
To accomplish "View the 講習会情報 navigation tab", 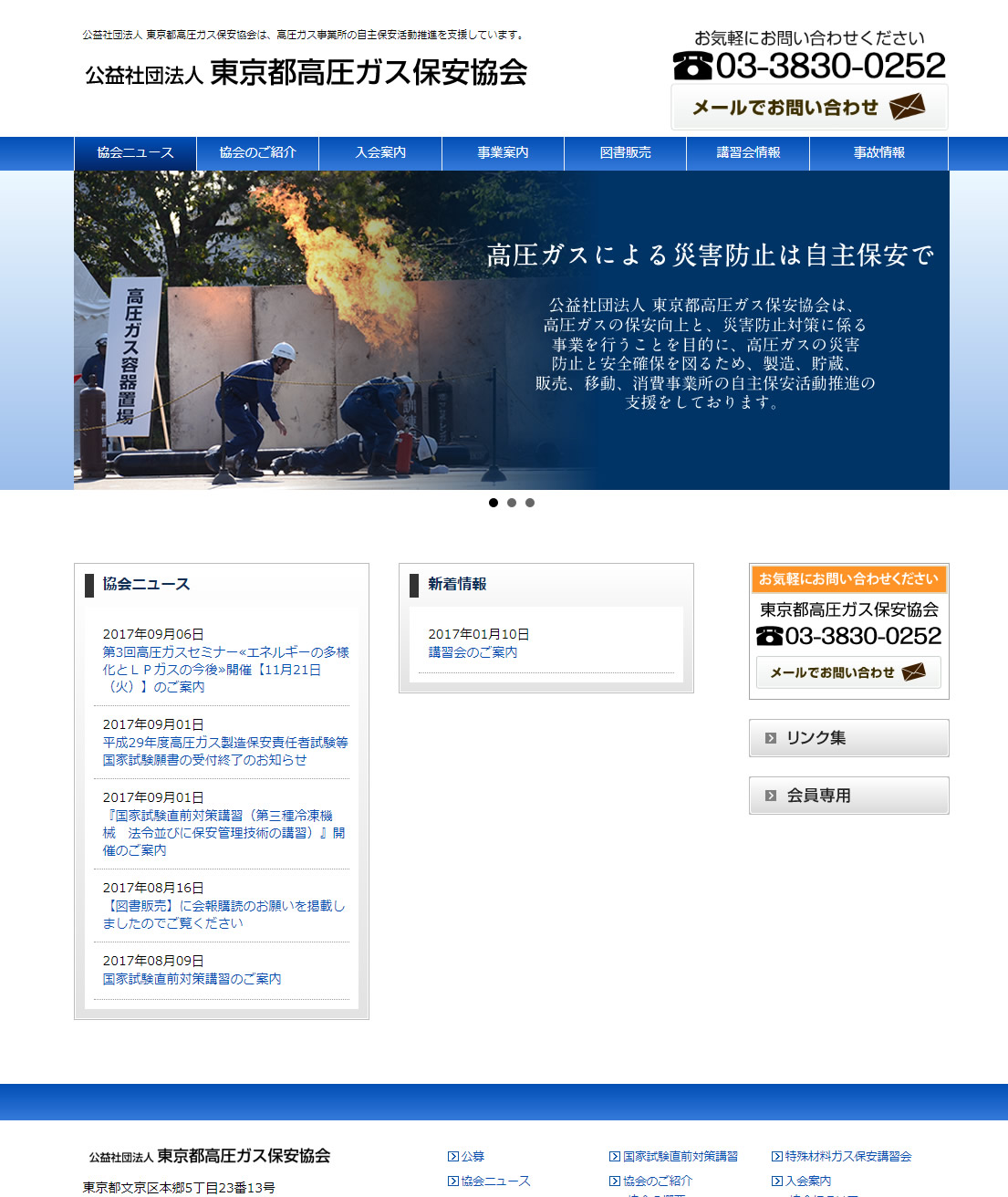I will point(748,153).
